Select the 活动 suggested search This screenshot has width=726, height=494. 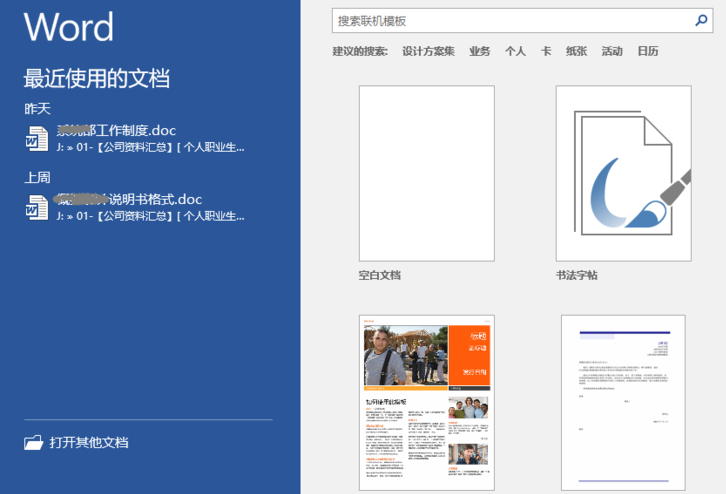[612, 51]
